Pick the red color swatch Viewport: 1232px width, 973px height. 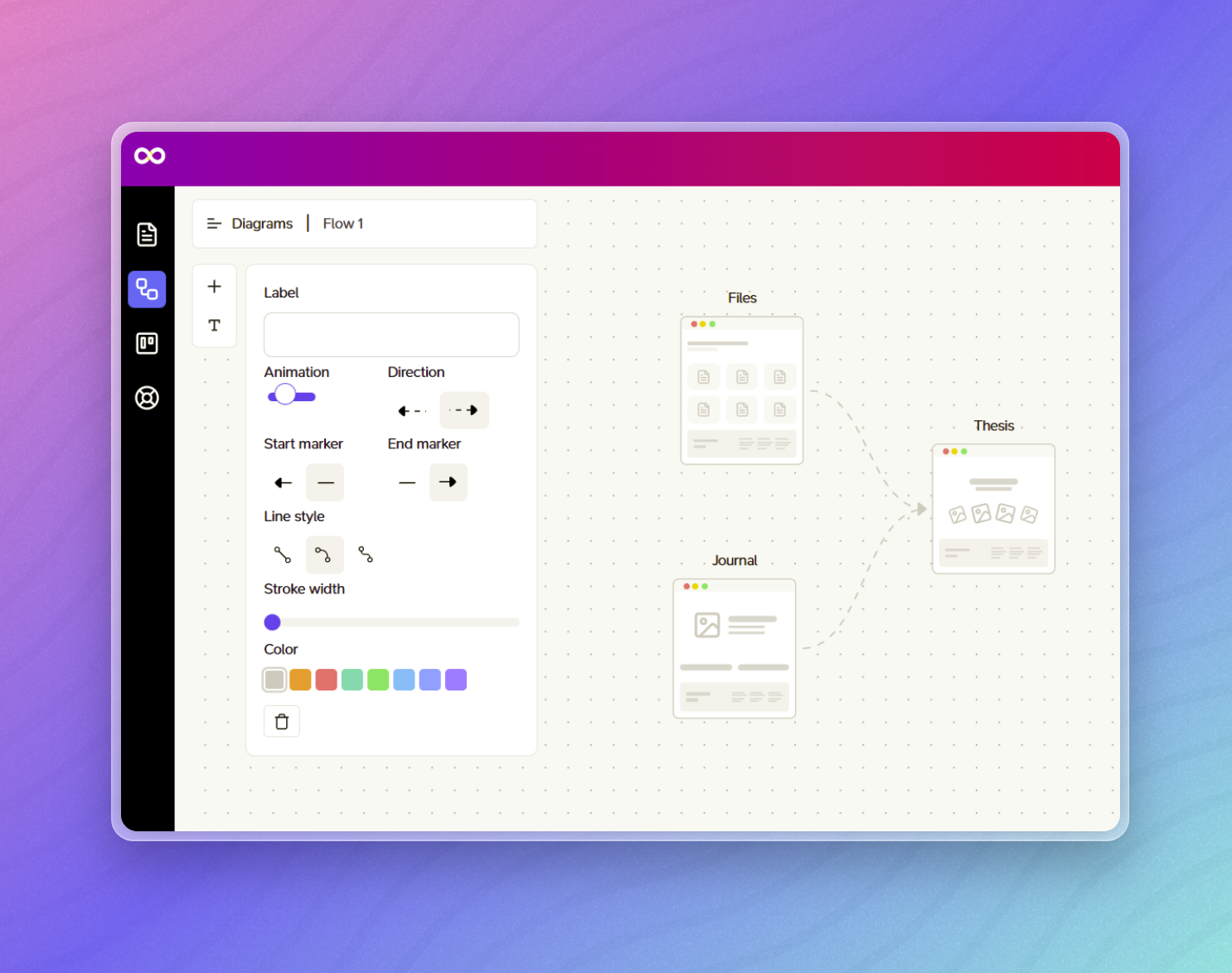point(326,679)
